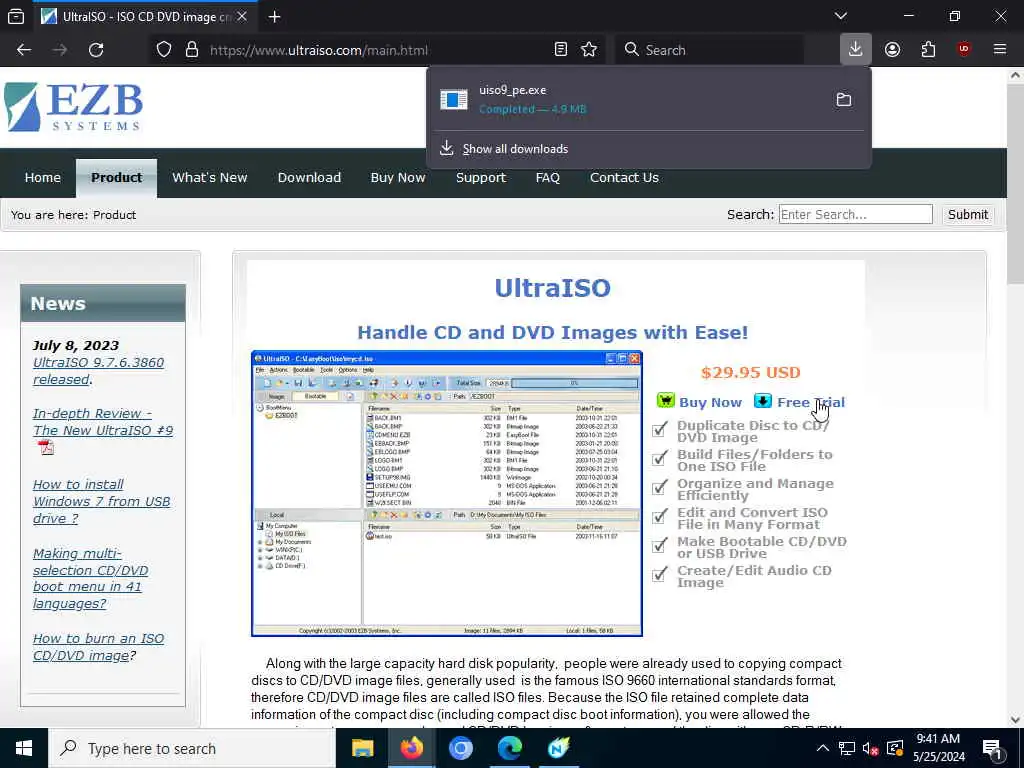Open the extensions puzzle icon
1024x768 pixels.
928,50
